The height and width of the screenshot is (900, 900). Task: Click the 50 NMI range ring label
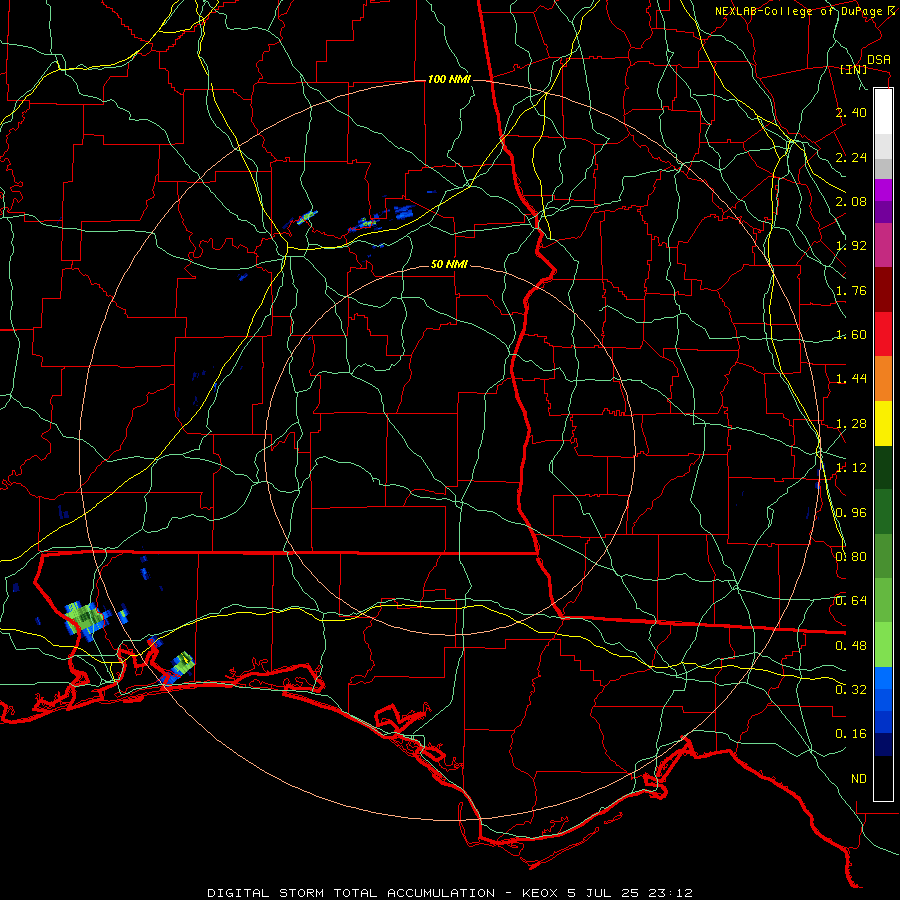tap(449, 265)
